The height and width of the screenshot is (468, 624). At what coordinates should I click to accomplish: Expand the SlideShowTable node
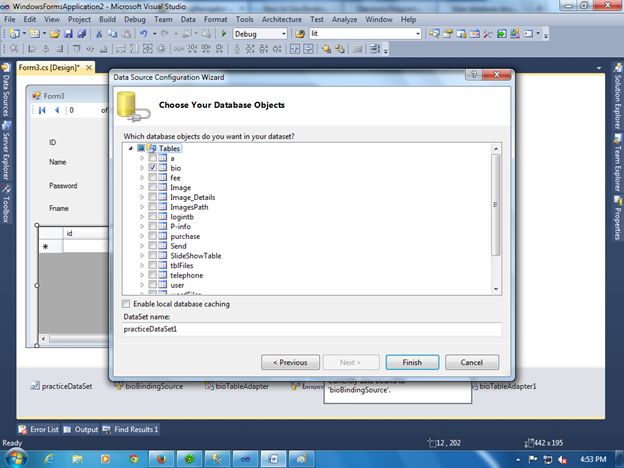point(142,255)
